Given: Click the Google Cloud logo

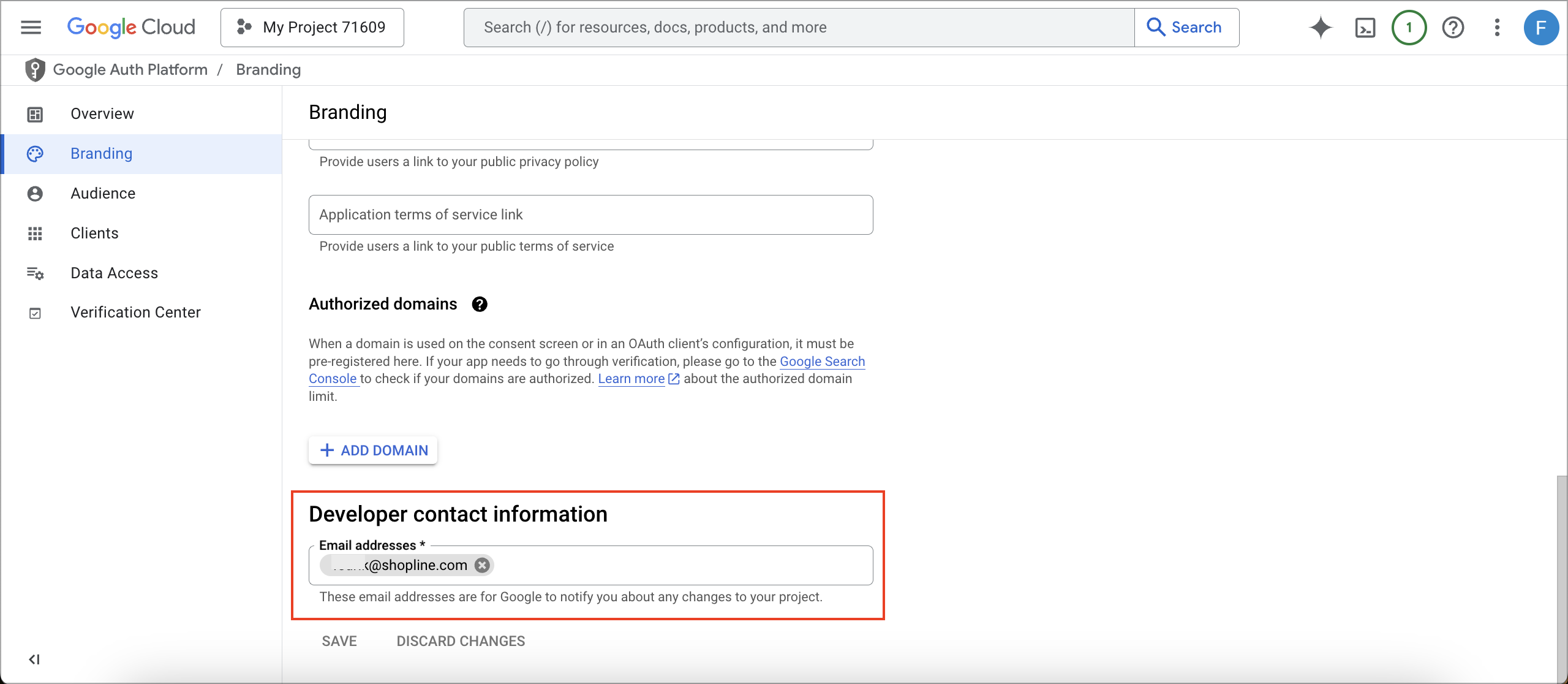Looking at the screenshot, I should tap(131, 28).
